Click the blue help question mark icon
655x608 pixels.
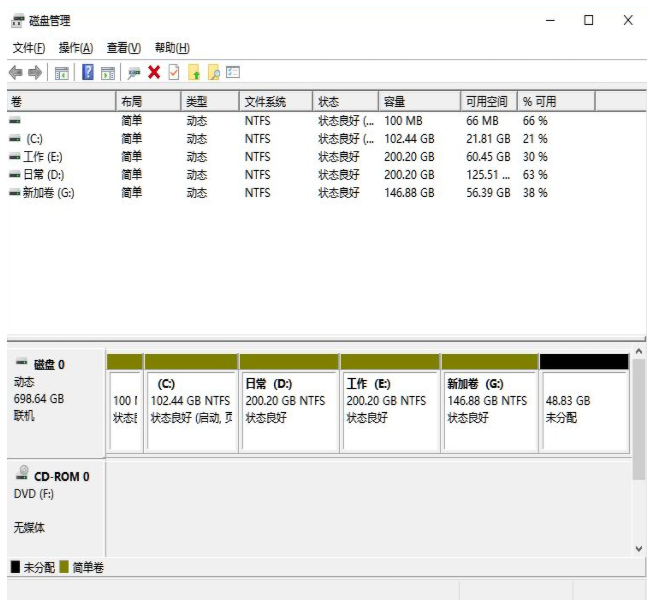[x=88, y=72]
